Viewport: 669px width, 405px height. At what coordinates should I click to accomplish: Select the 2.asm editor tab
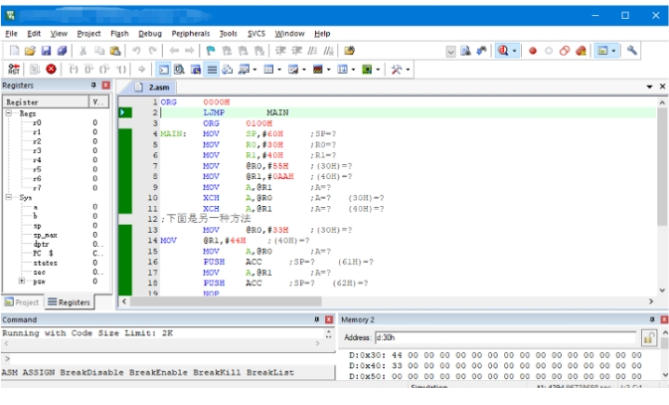pyautogui.click(x=160, y=87)
